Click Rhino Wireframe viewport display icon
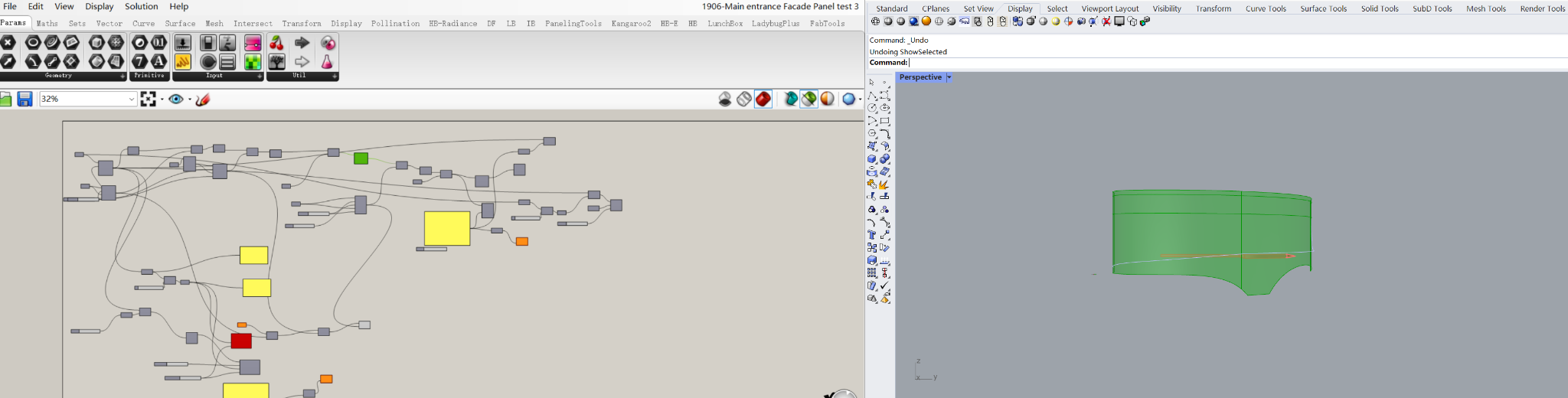 [x=875, y=21]
